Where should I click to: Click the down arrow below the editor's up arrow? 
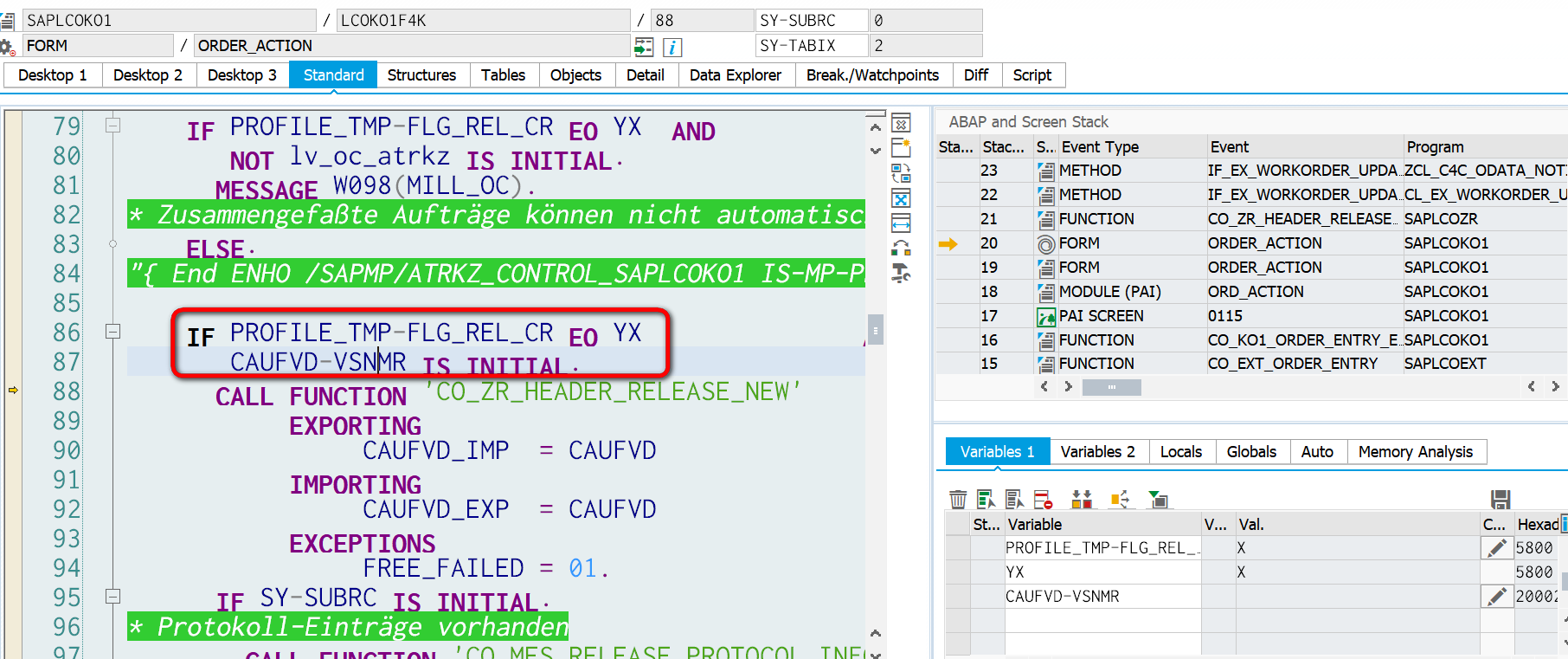tap(875, 150)
